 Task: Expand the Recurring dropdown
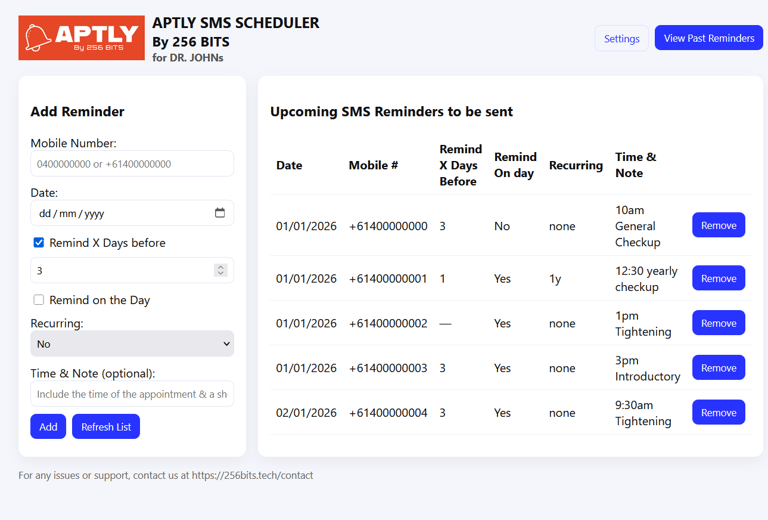point(132,344)
